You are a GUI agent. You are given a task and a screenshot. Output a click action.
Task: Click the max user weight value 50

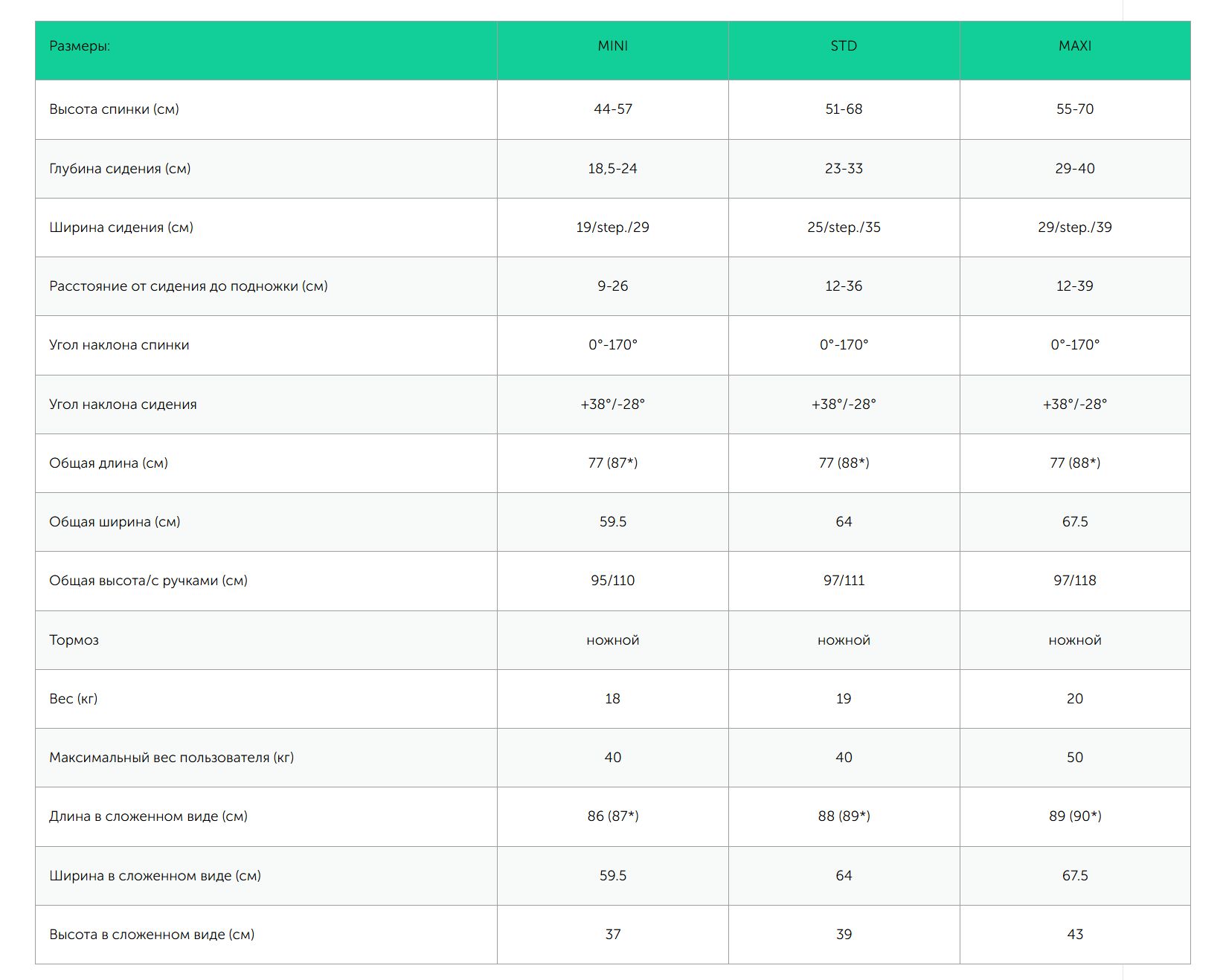1075,758
